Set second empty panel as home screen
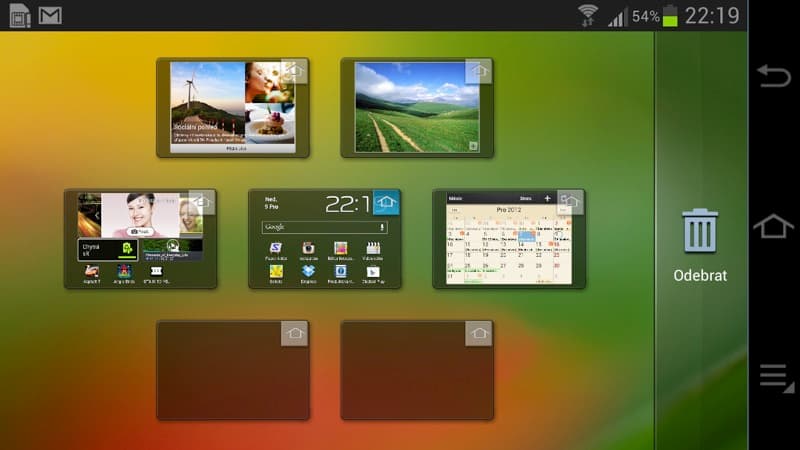800x450 pixels. [x=479, y=334]
